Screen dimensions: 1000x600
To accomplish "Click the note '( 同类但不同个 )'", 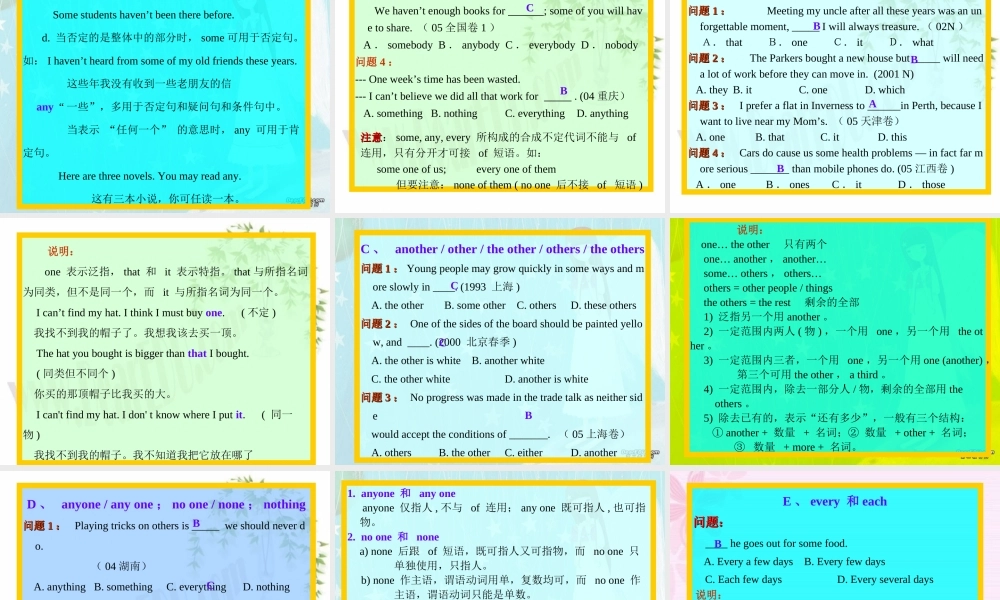I will tap(76, 374).
